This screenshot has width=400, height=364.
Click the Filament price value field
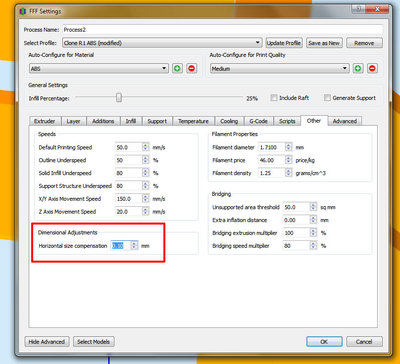[x=272, y=160]
